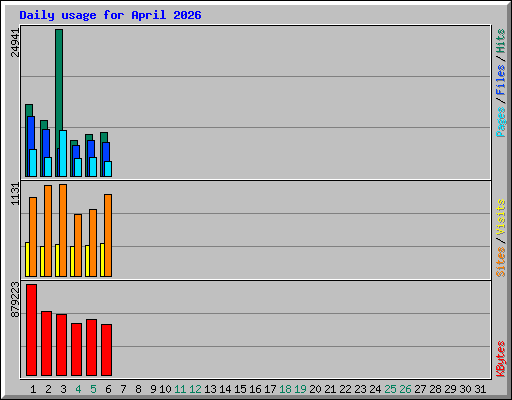The height and width of the screenshot is (400, 512).
Task: Click green weekend day 5 axis label
Action: pyautogui.click(x=93, y=389)
